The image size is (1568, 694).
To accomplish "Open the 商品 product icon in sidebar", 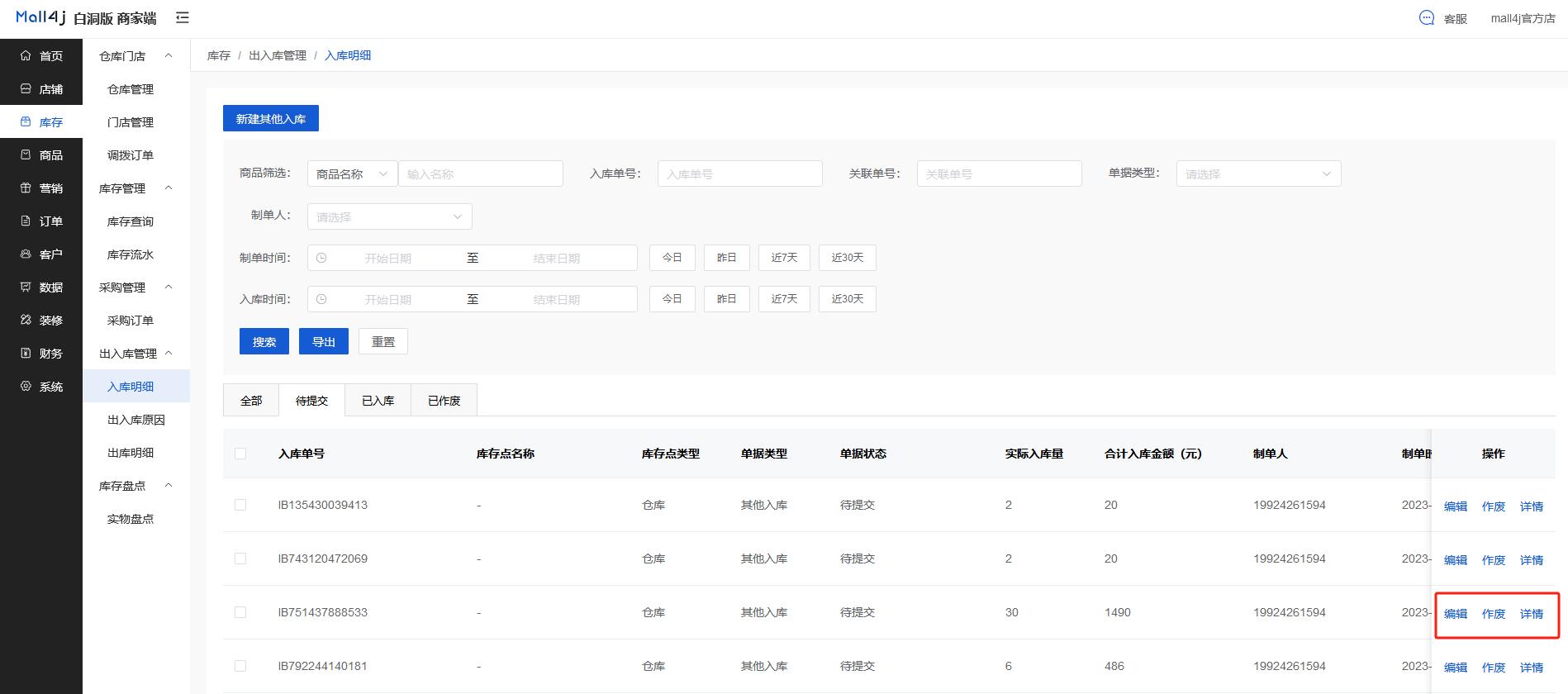I will point(26,154).
